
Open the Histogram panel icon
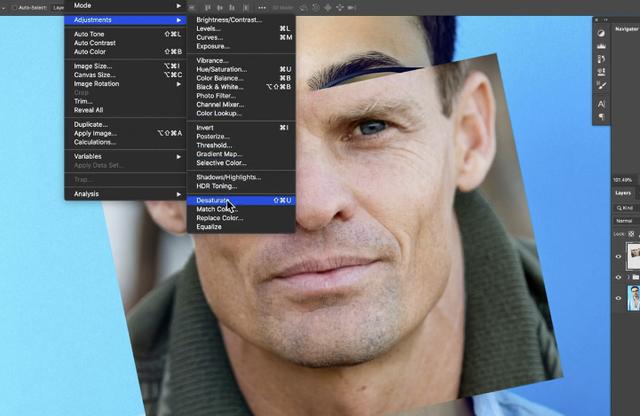click(601, 46)
